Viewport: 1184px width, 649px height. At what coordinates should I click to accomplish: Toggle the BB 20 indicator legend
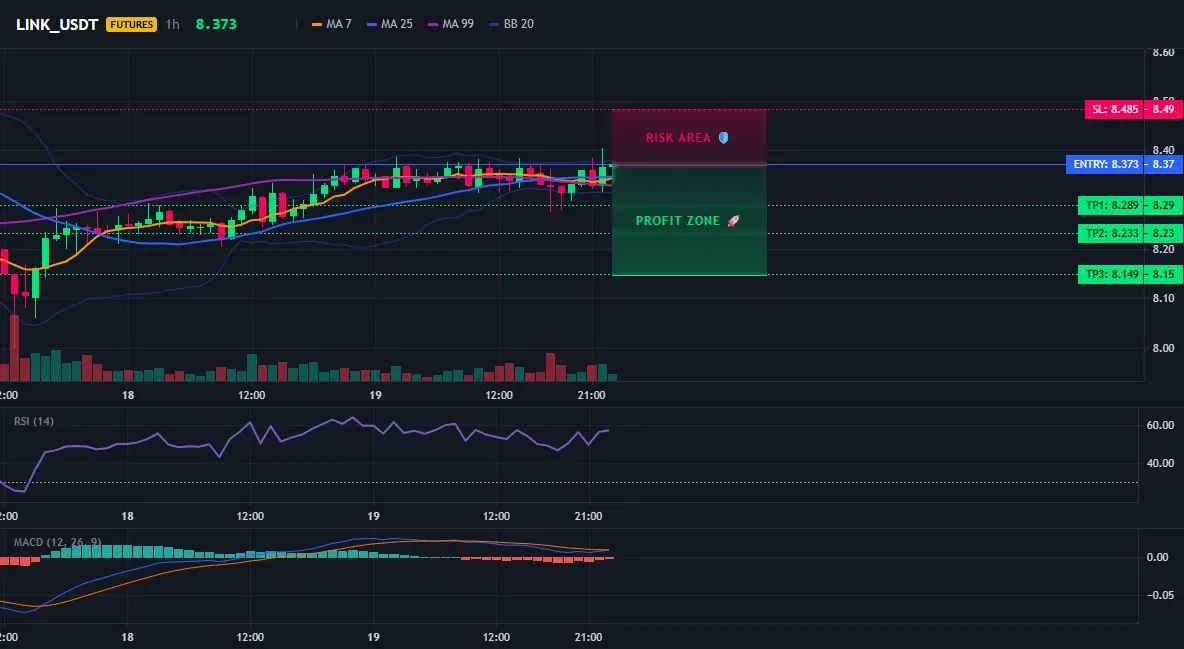tap(511, 24)
